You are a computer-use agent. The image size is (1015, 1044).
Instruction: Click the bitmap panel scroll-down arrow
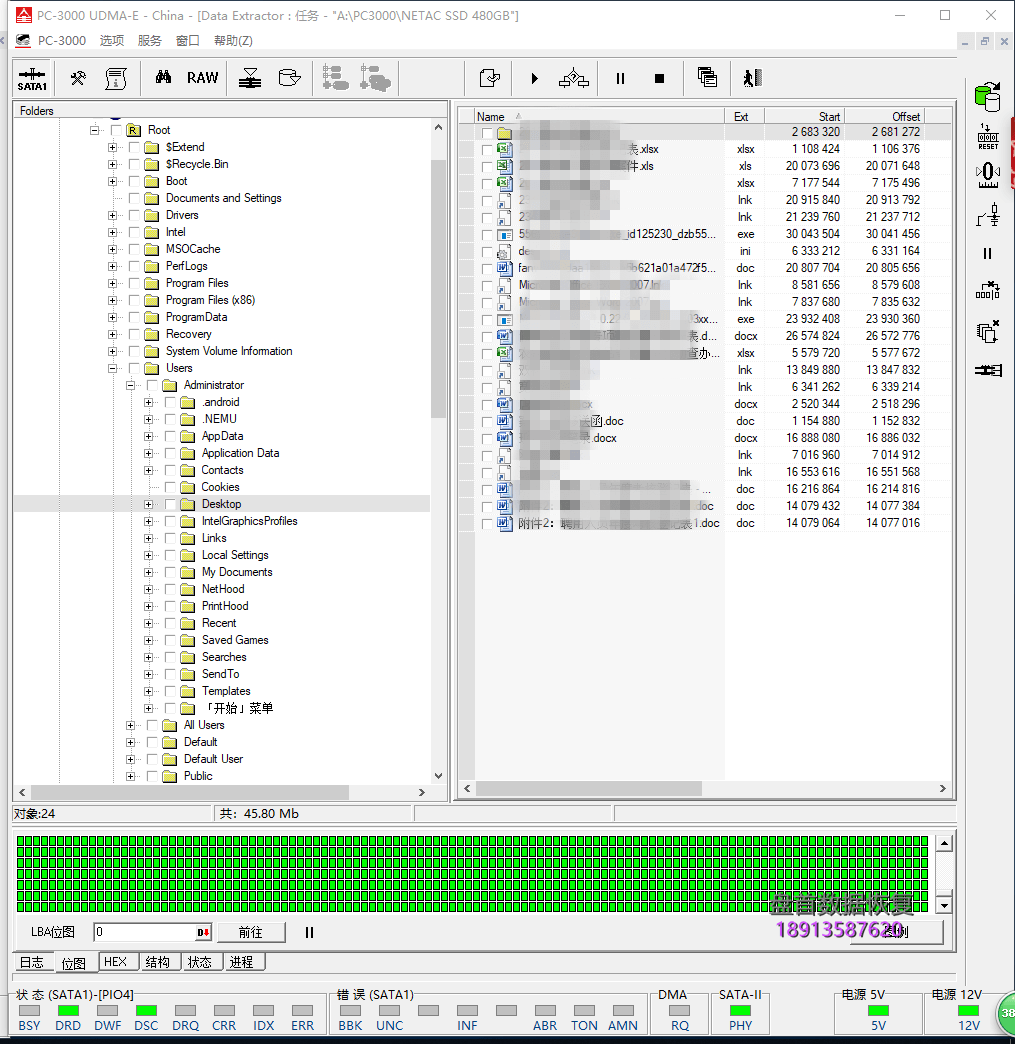[x=944, y=905]
